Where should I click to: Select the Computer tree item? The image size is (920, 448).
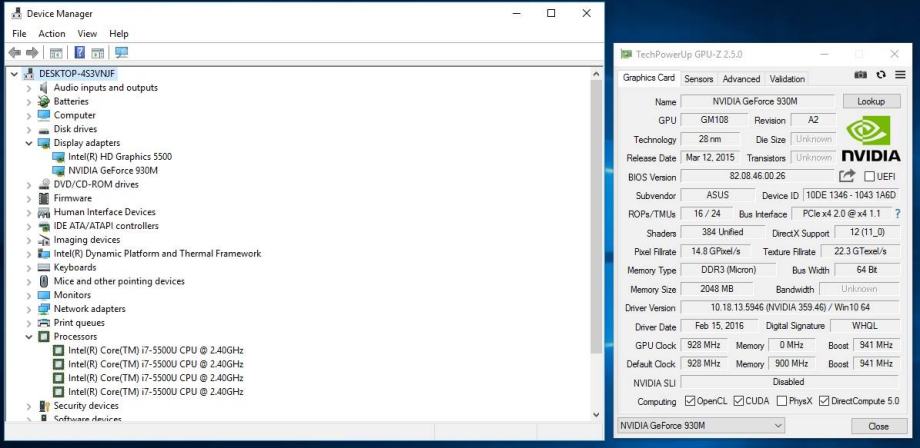coord(75,116)
